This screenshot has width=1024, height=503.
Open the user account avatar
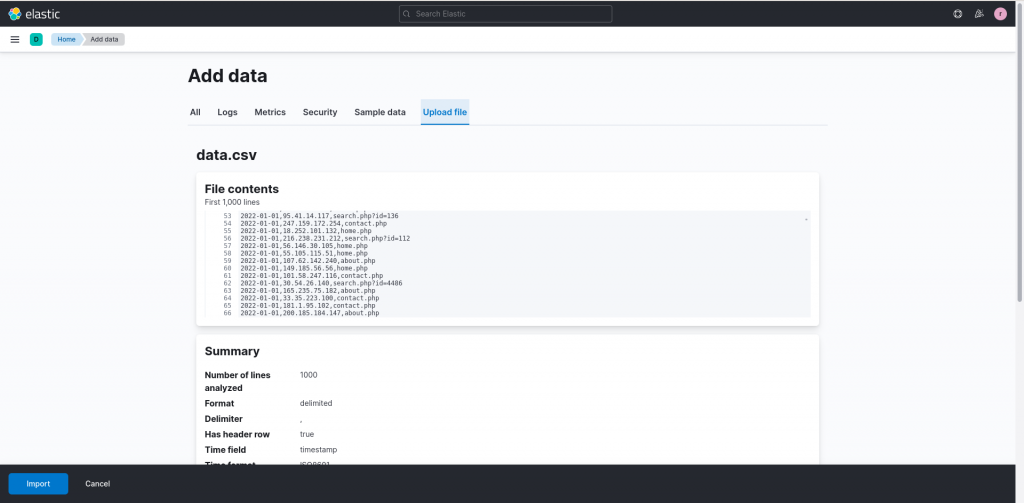tap(1000, 14)
